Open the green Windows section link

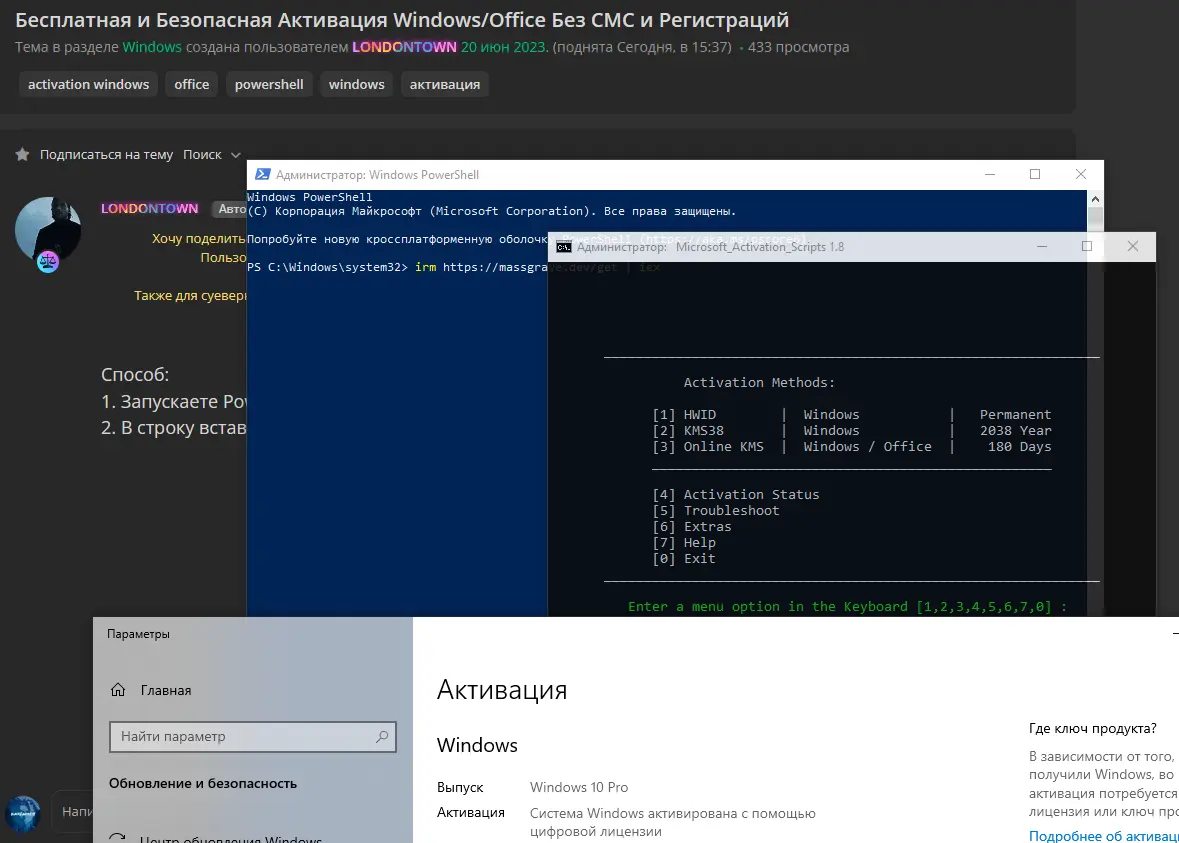152,47
